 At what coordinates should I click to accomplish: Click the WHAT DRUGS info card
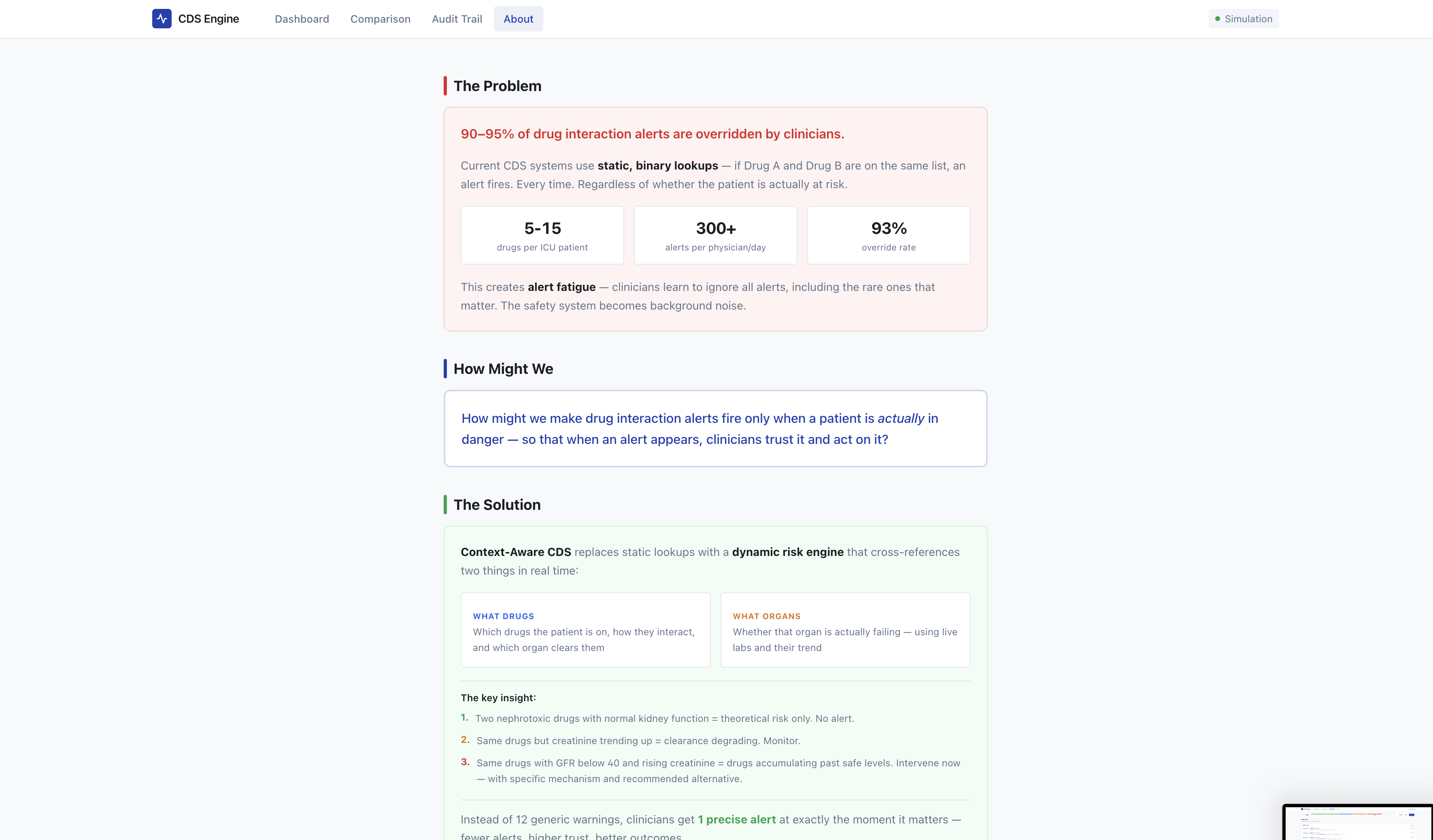point(585,630)
